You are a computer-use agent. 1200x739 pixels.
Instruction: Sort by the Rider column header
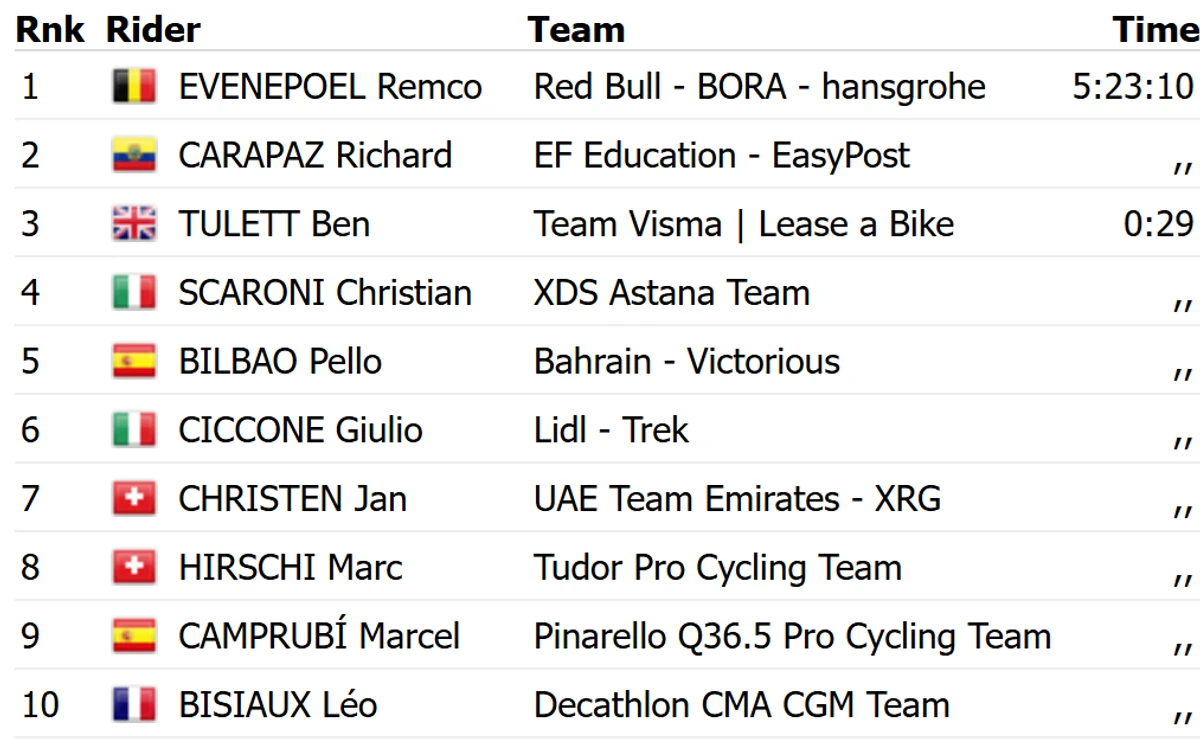pyautogui.click(x=153, y=30)
